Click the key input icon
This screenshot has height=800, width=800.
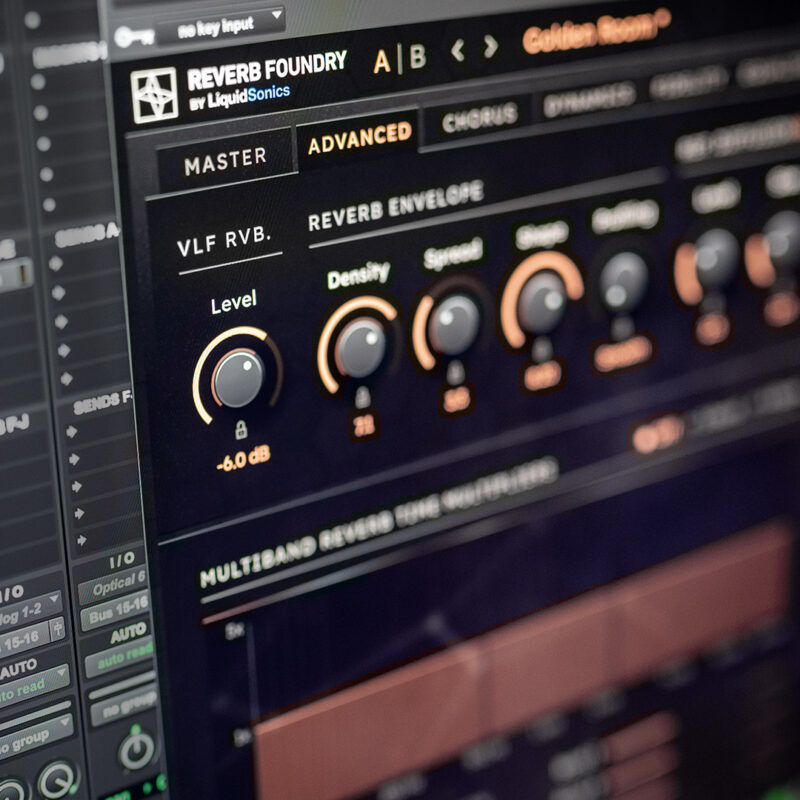click(134, 37)
